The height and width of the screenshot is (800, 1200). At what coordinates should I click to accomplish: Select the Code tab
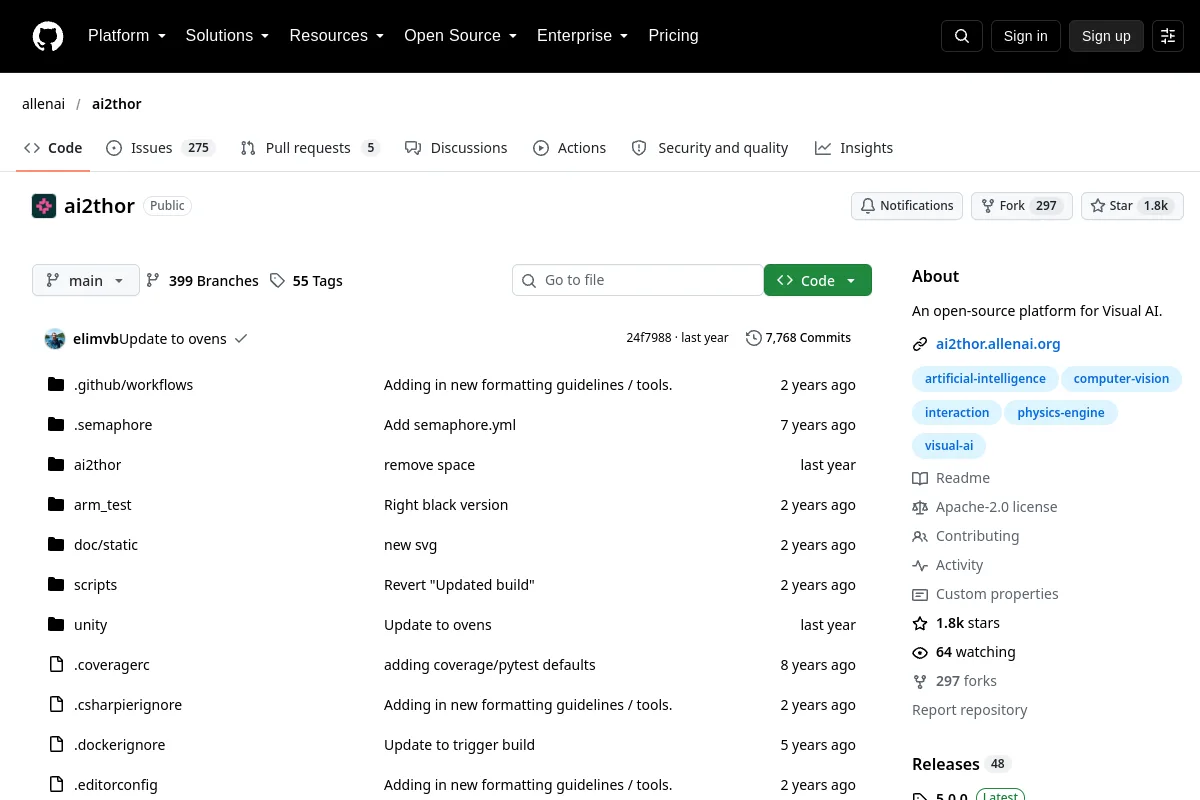click(54, 148)
